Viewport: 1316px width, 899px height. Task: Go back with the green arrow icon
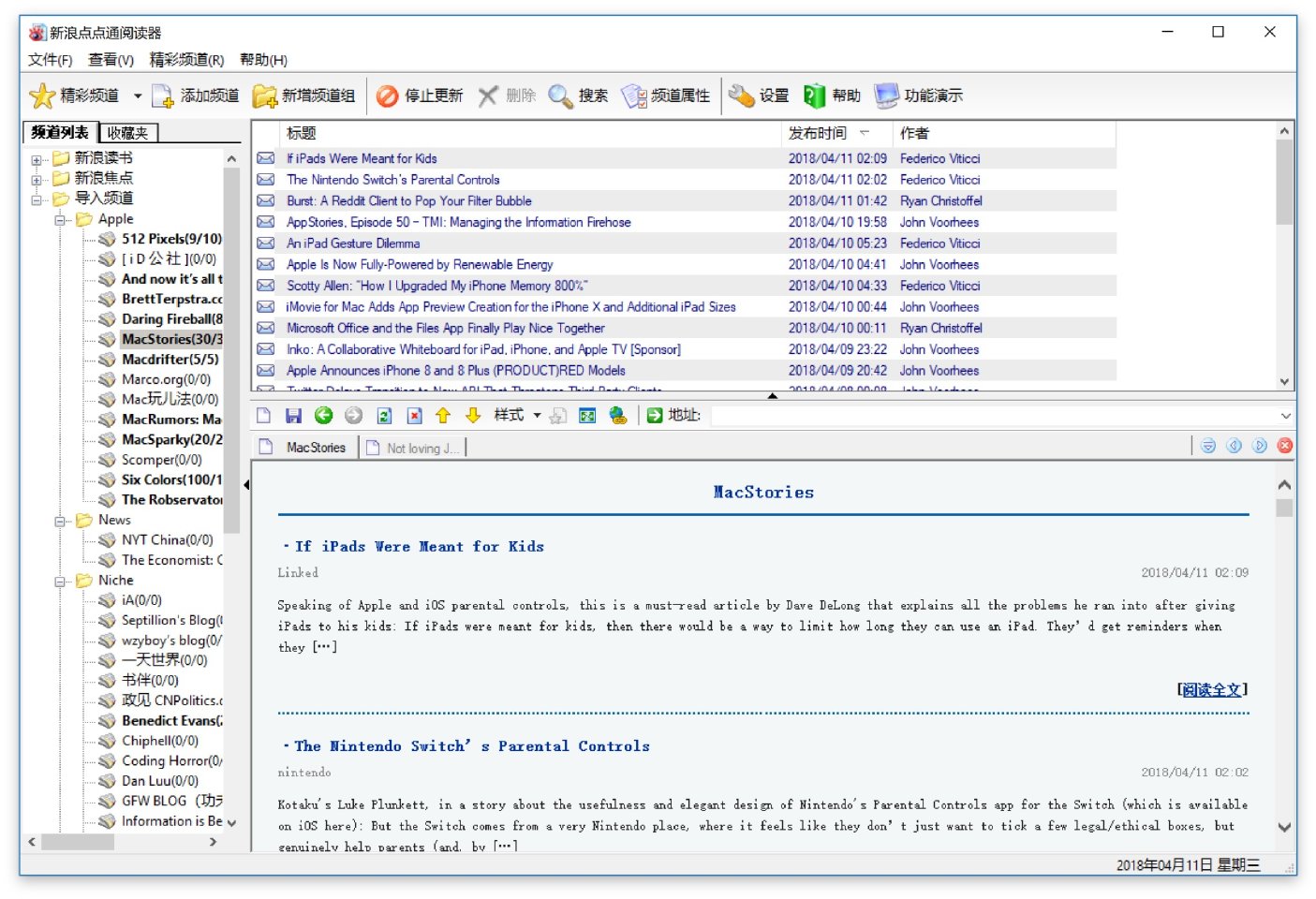click(x=323, y=416)
